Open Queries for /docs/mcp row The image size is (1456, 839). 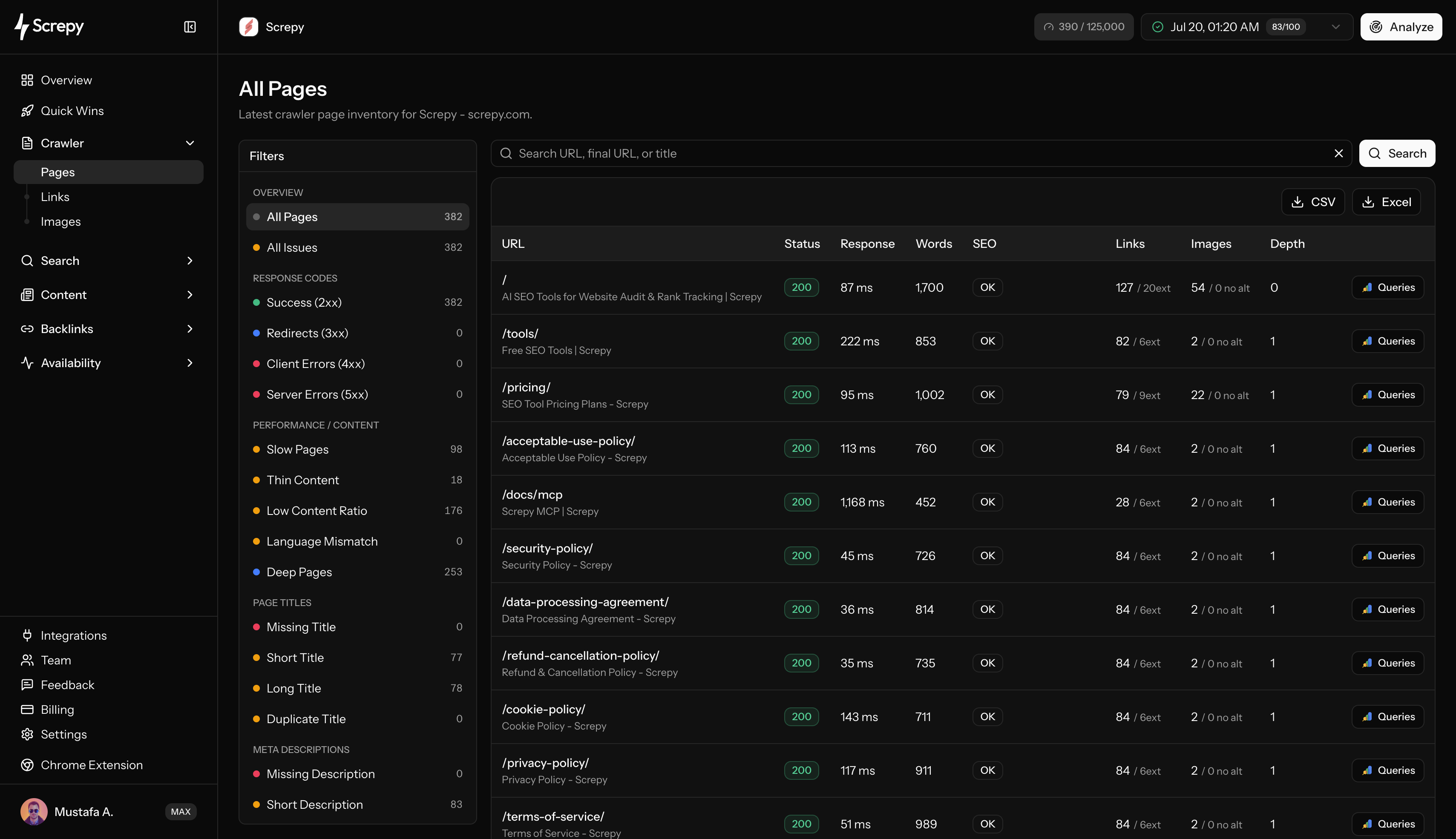click(x=1387, y=502)
